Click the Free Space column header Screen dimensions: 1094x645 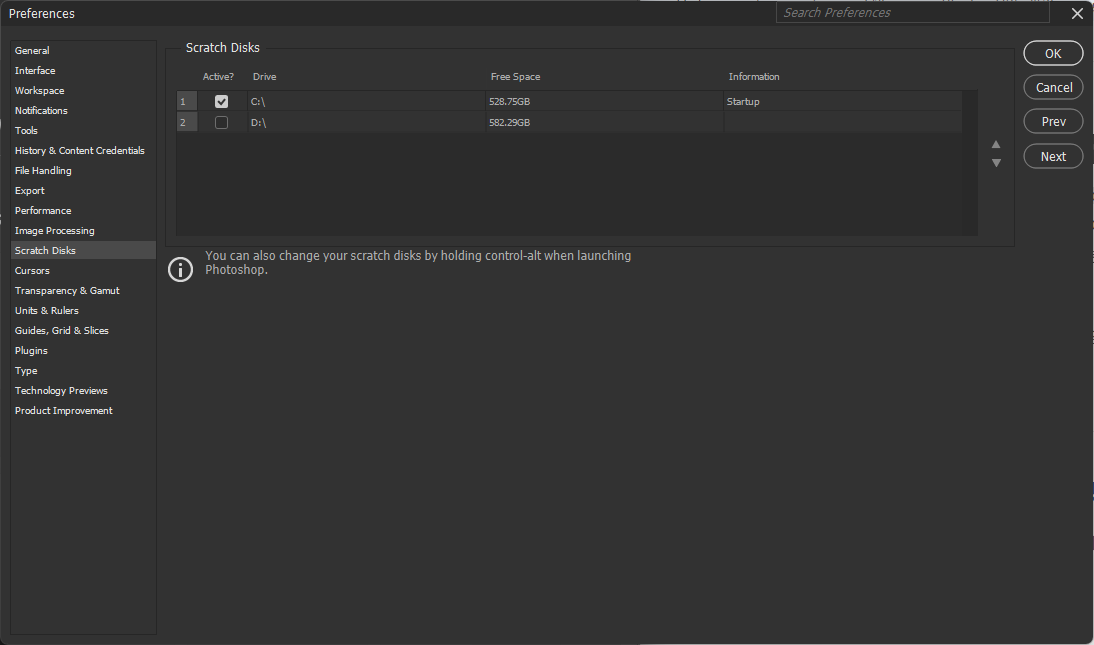pos(515,77)
